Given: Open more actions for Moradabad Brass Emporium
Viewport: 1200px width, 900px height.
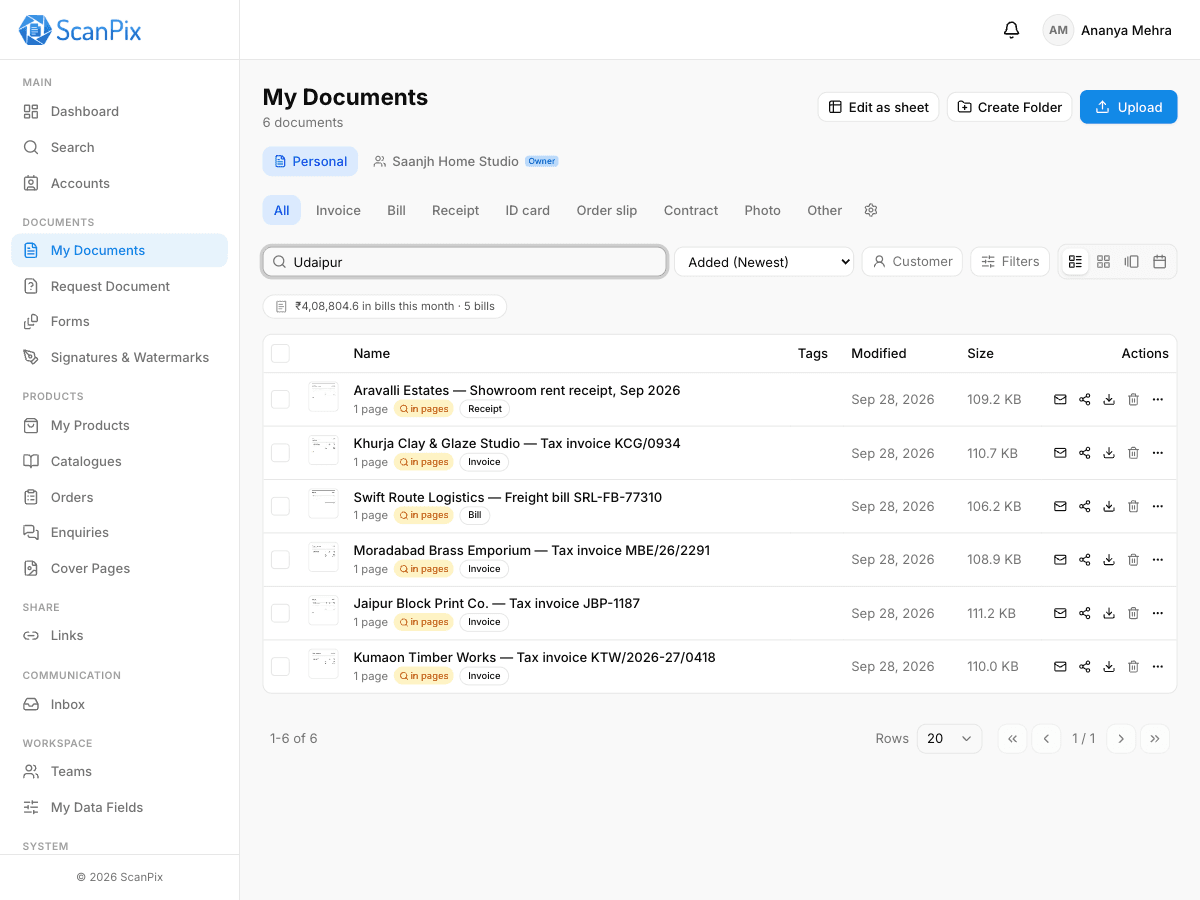Looking at the screenshot, I should point(1157,560).
